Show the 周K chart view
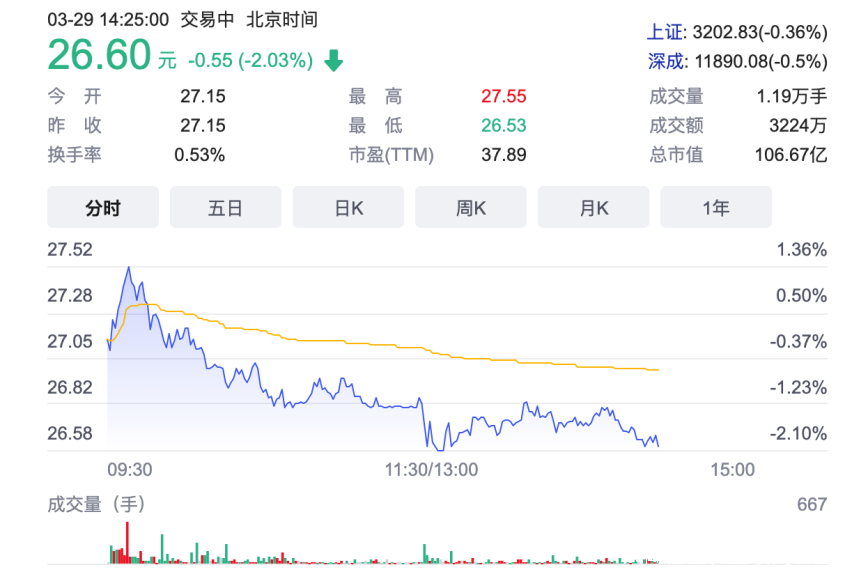868x581 pixels. coord(471,208)
